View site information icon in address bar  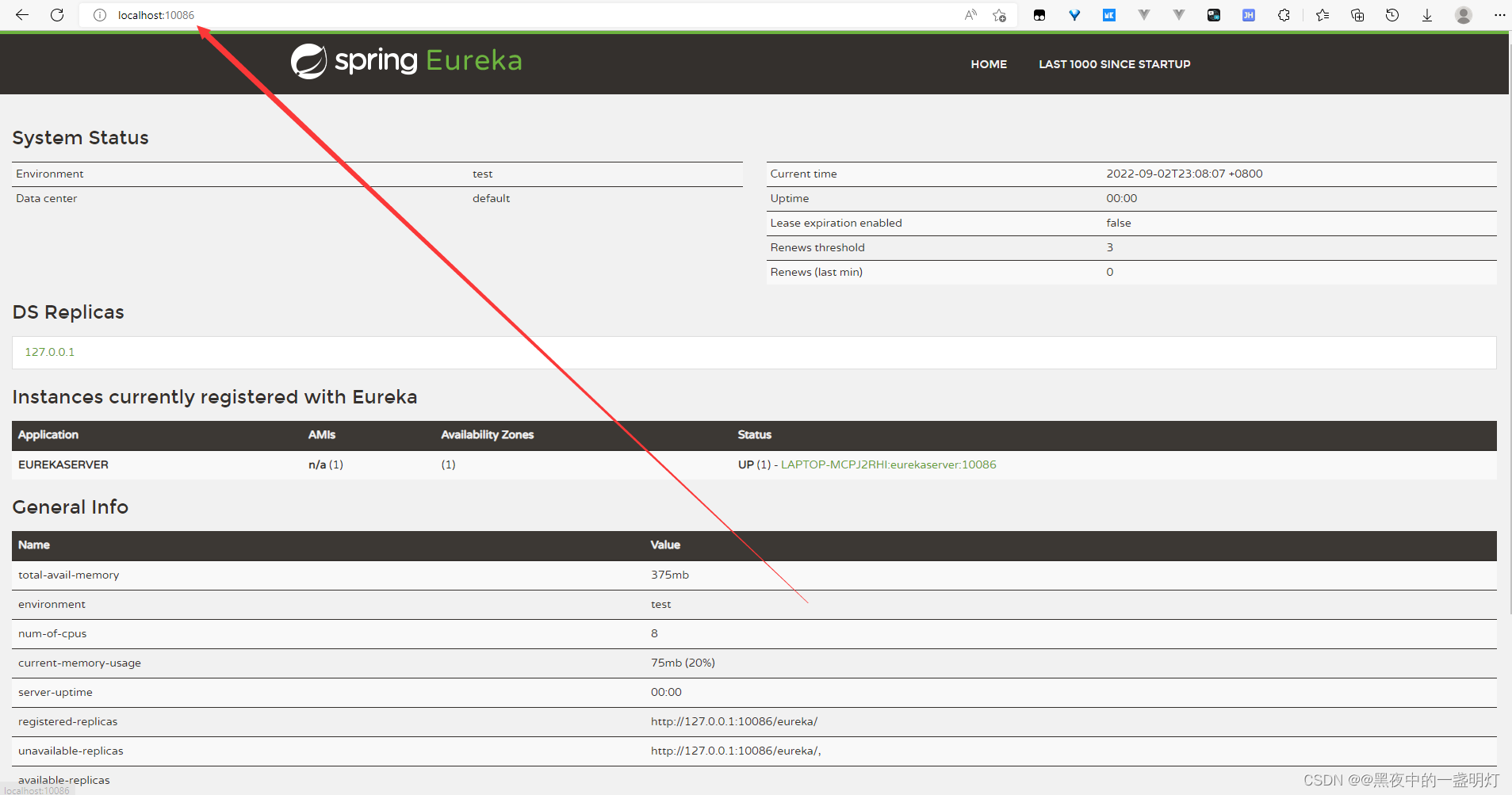(100, 15)
